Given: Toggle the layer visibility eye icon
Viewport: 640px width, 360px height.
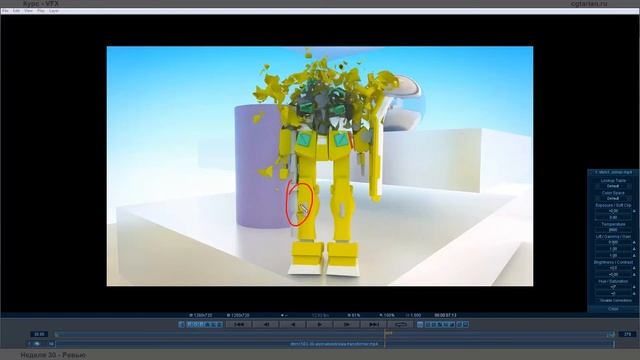Looking at the screenshot, I should click(x=37, y=344).
